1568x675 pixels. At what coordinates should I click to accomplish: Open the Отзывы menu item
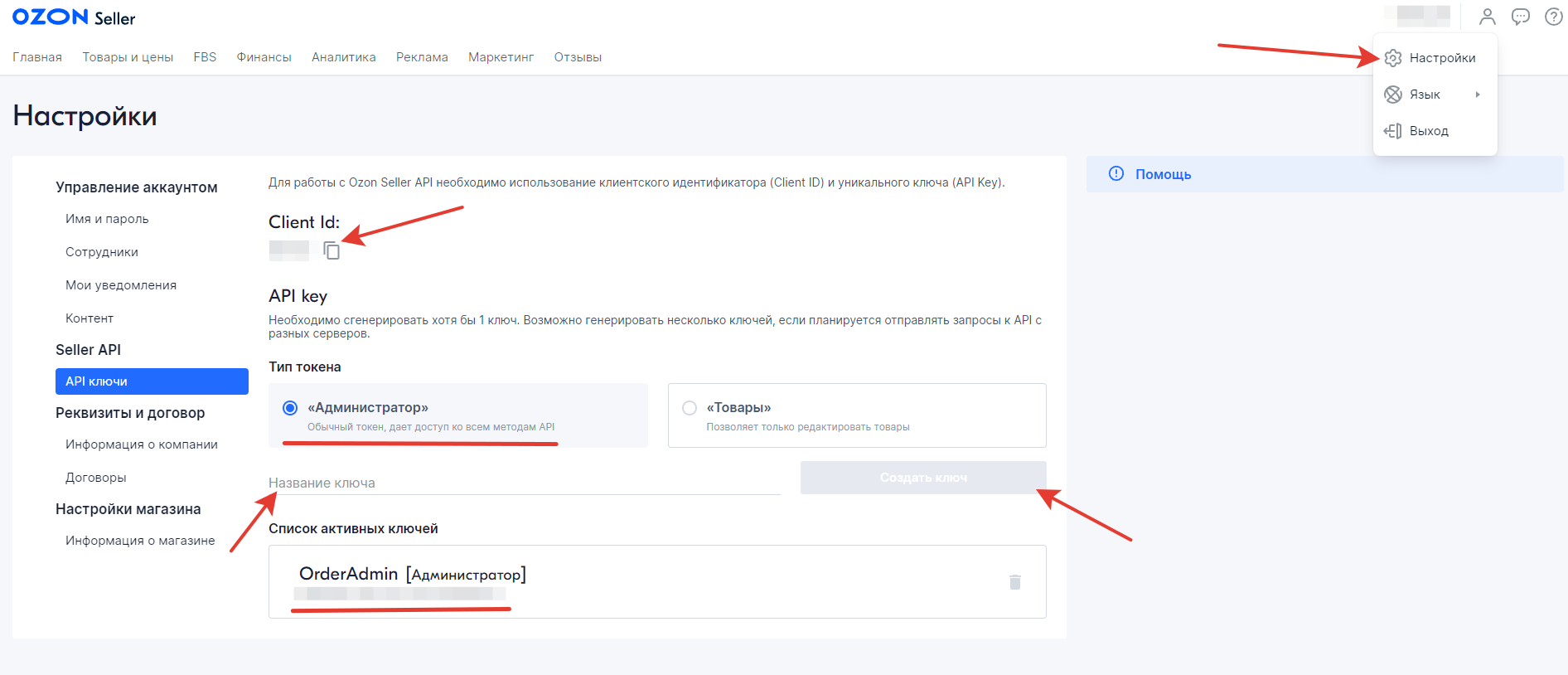[x=578, y=57]
